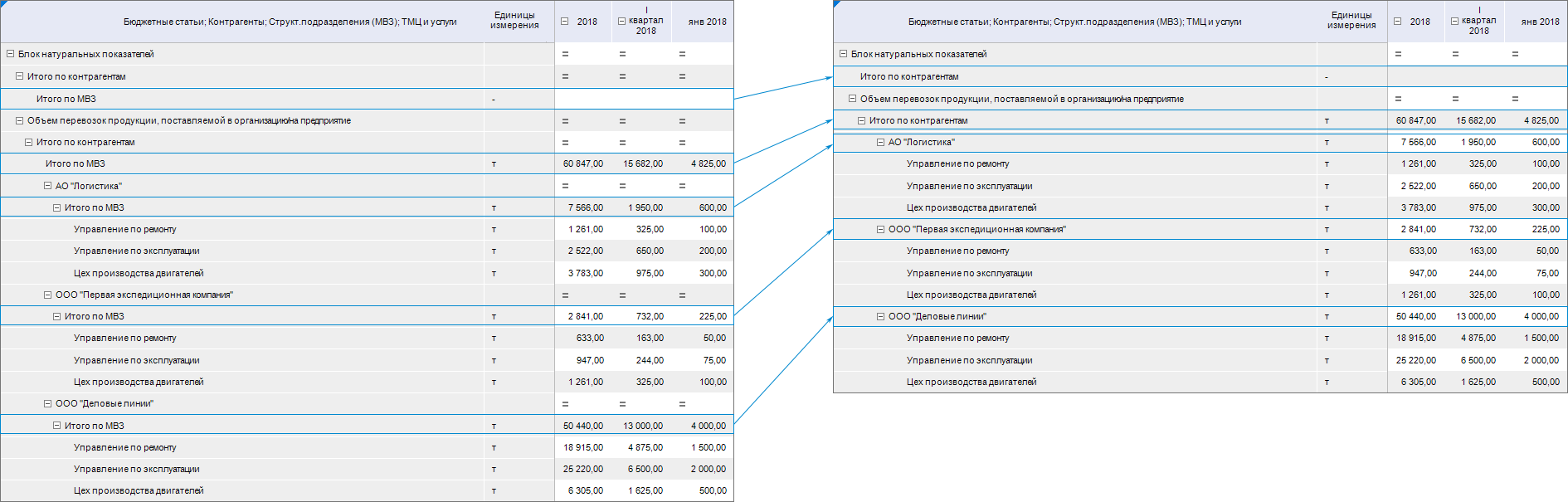
Task: Collapse the 2018 year column in left table
Action: 564,22
